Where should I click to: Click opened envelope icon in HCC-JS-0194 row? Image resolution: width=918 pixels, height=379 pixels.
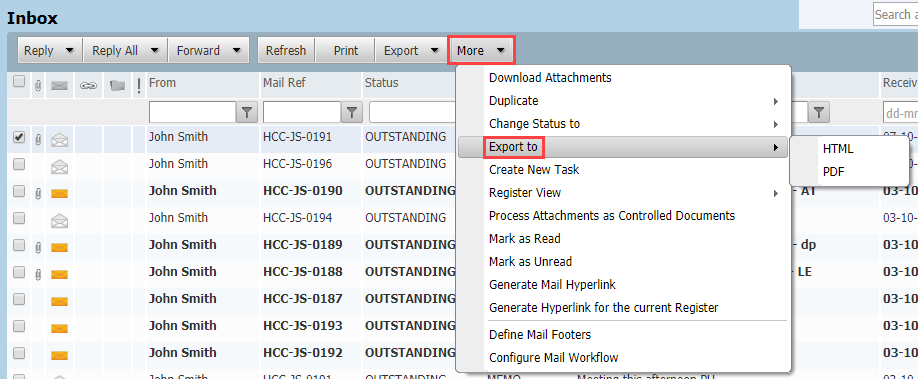(59, 220)
